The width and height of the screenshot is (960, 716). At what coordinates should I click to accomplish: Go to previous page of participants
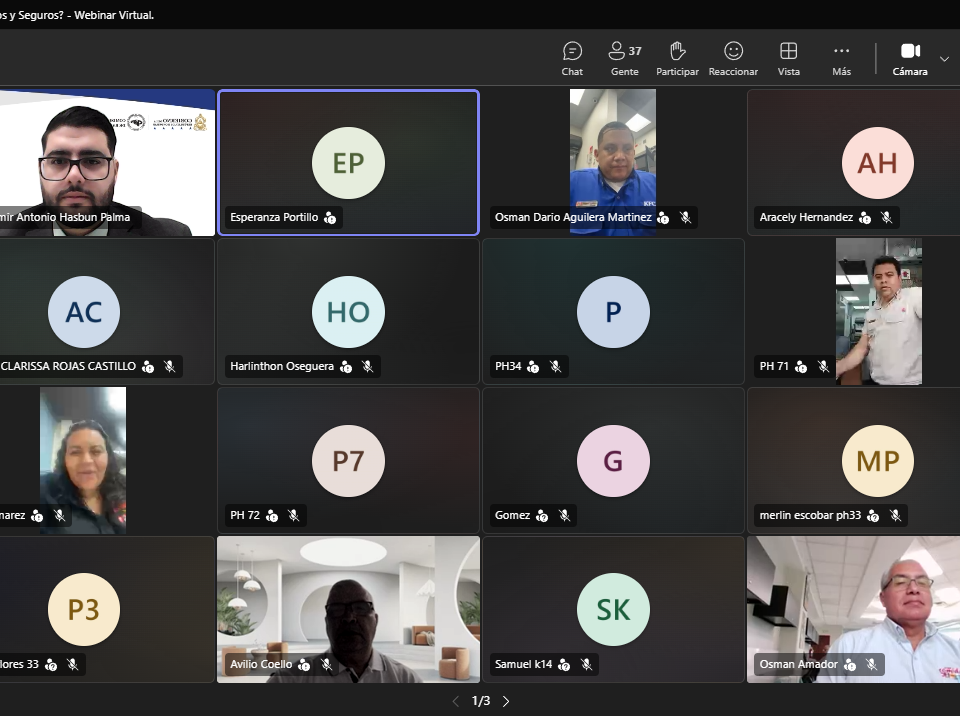tap(456, 701)
